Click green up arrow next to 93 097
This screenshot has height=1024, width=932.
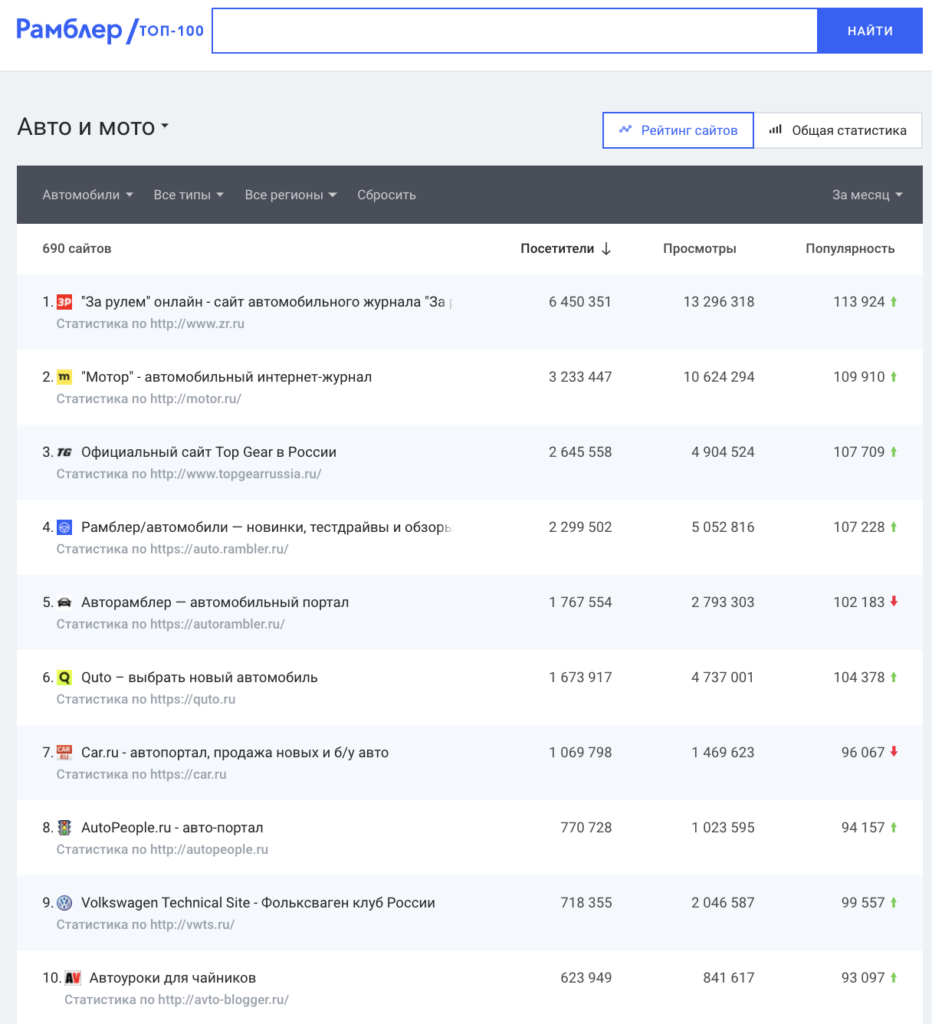[x=893, y=978]
